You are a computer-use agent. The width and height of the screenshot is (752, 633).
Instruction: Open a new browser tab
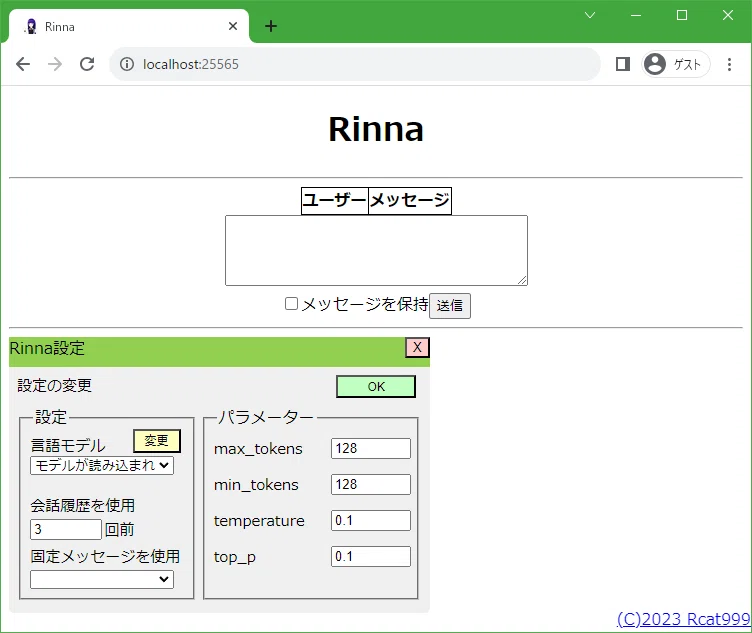(271, 26)
